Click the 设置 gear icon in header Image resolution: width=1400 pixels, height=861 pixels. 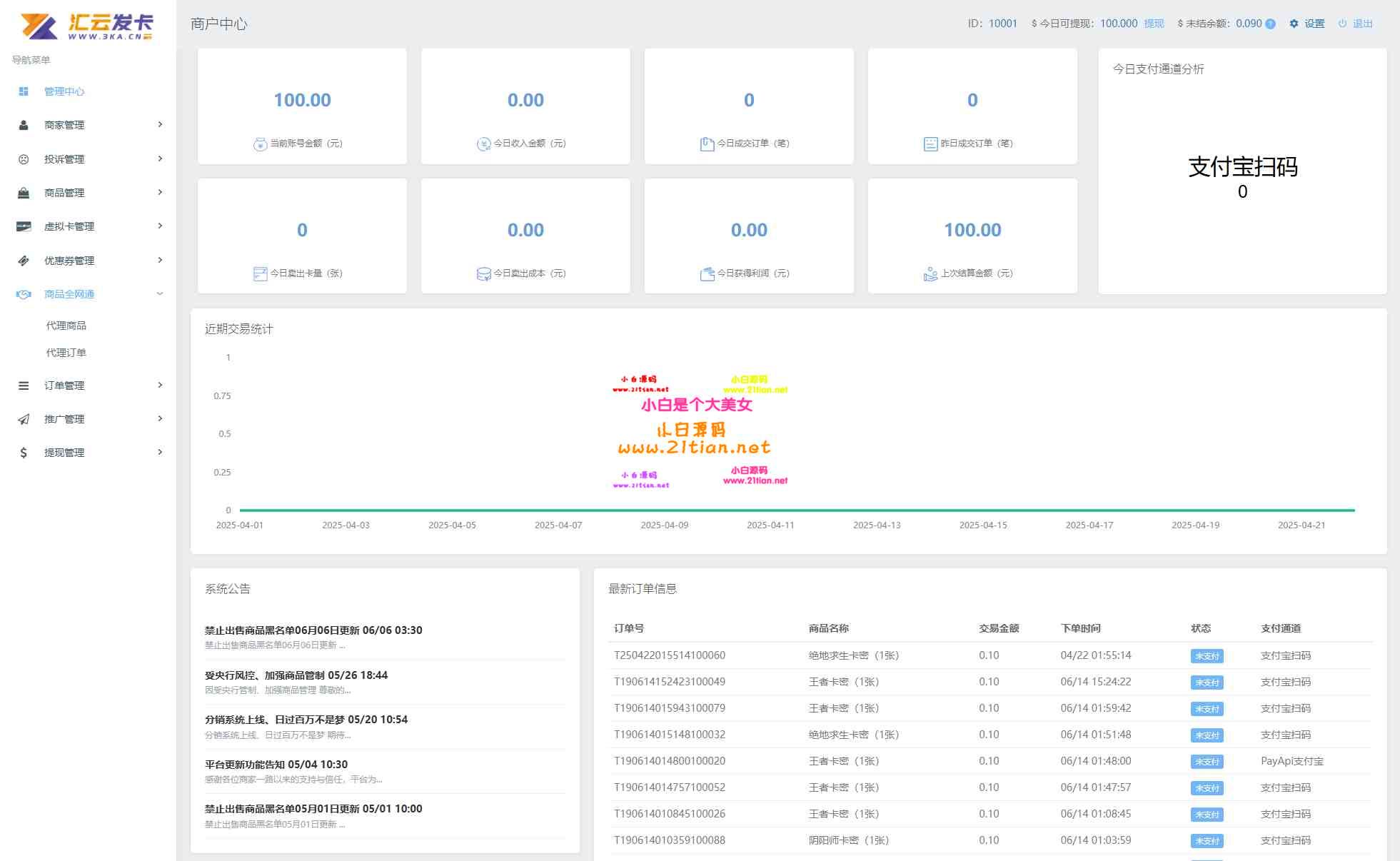(1294, 24)
